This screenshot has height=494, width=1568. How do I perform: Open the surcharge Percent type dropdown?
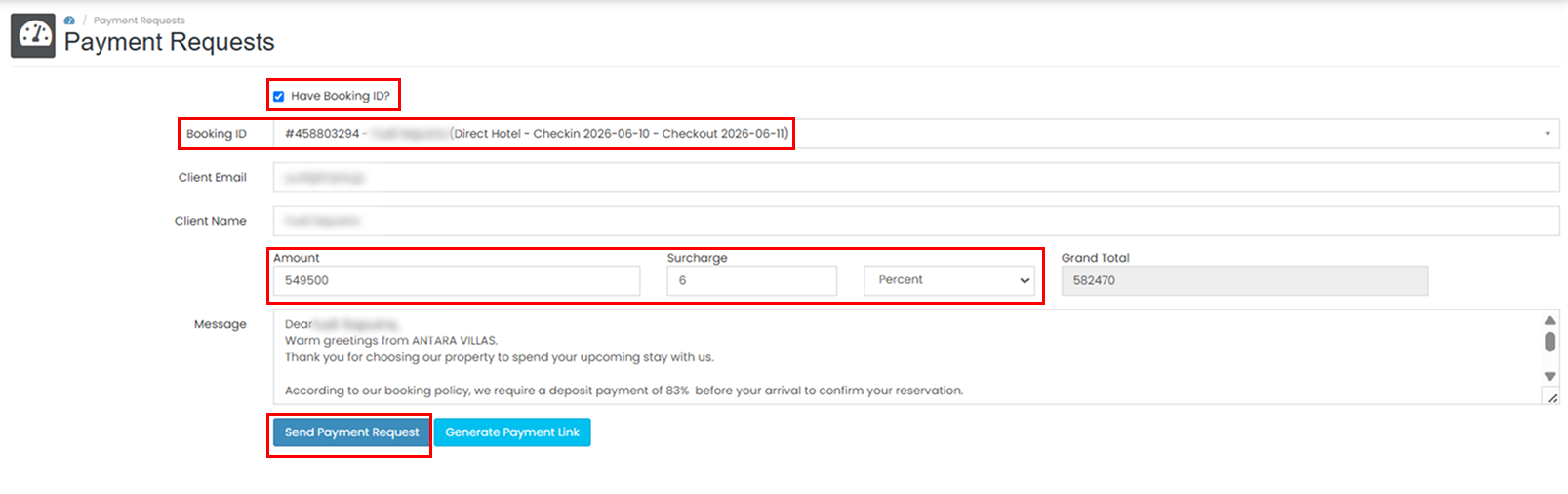click(x=949, y=280)
